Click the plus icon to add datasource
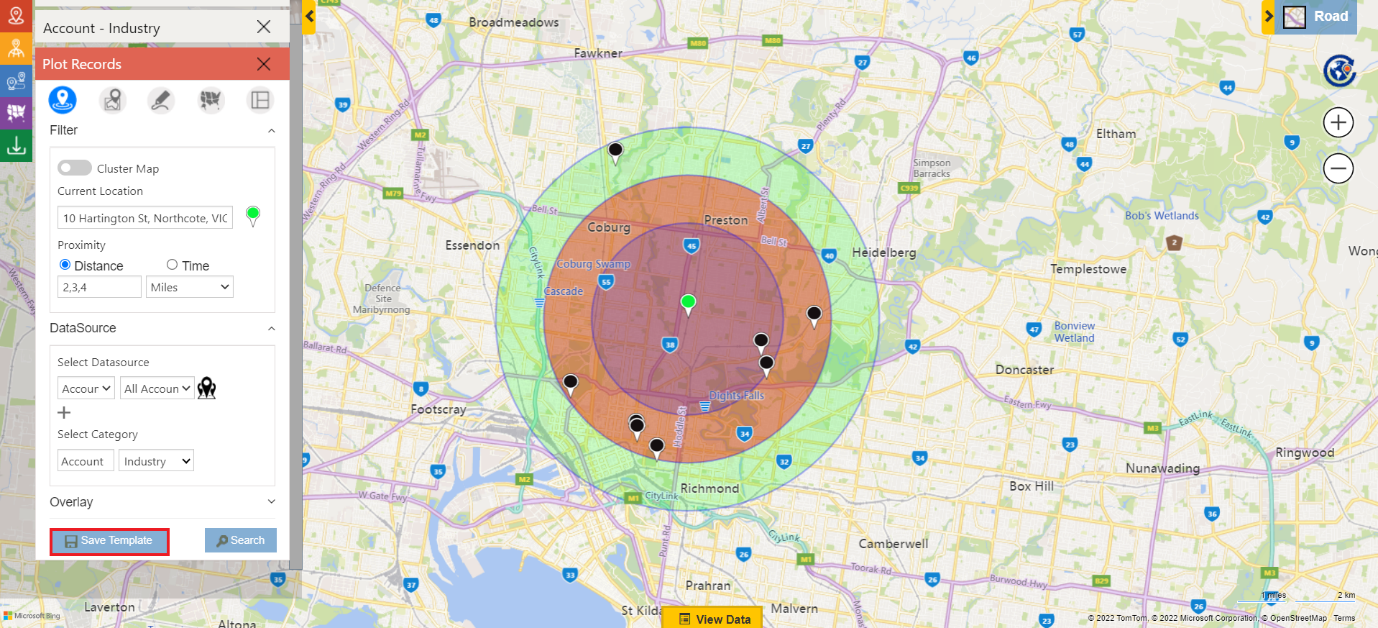The width and height of the screenshot is (1378, 628). click(64, 412)
